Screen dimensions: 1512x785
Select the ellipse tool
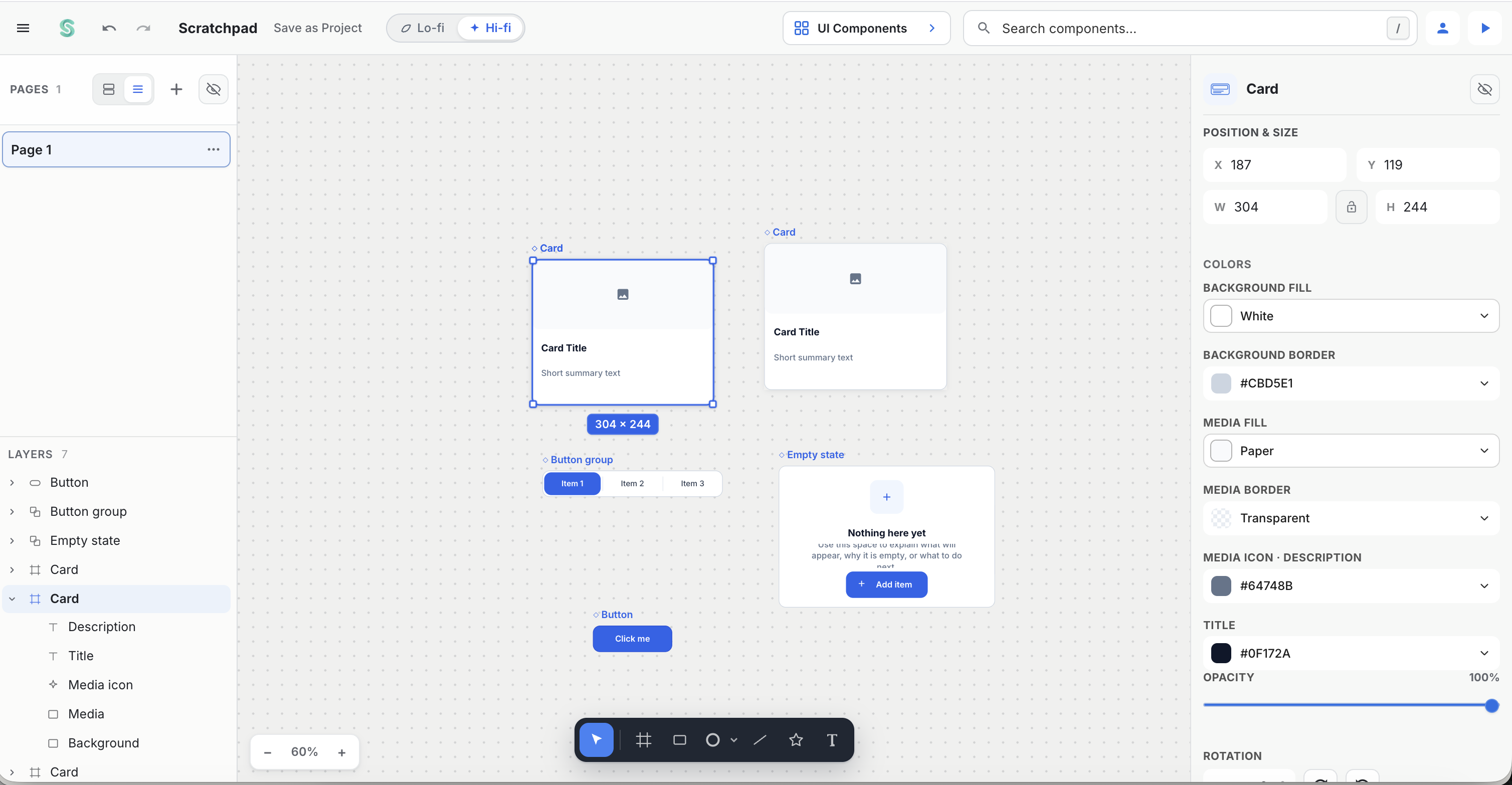click(x=712, y=740)
